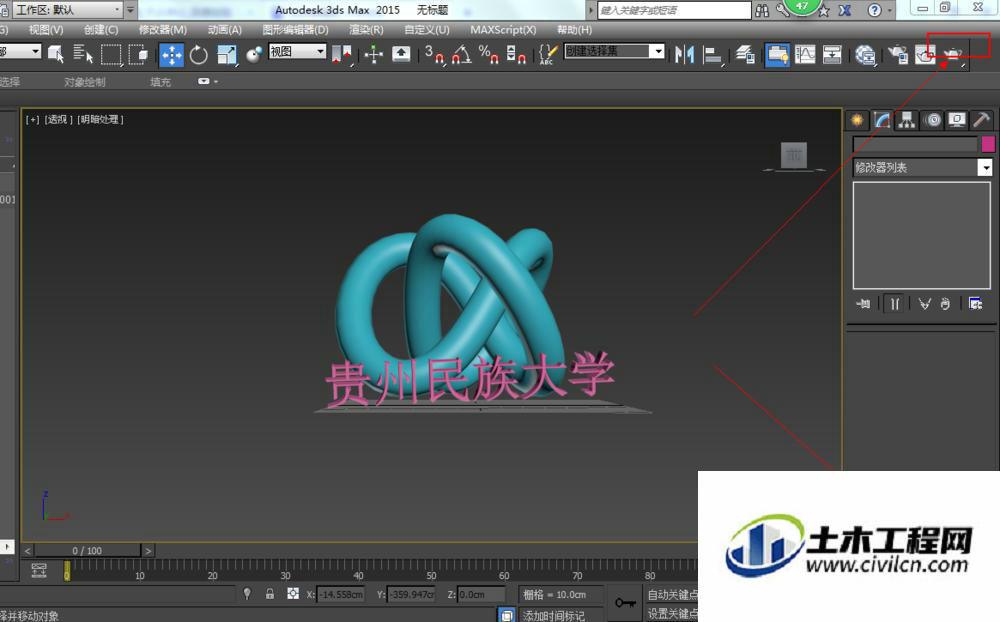Toggle the Selection Lock padlock icon
The width and height of the screenshot is (1000, 622).
pos(270,594)
